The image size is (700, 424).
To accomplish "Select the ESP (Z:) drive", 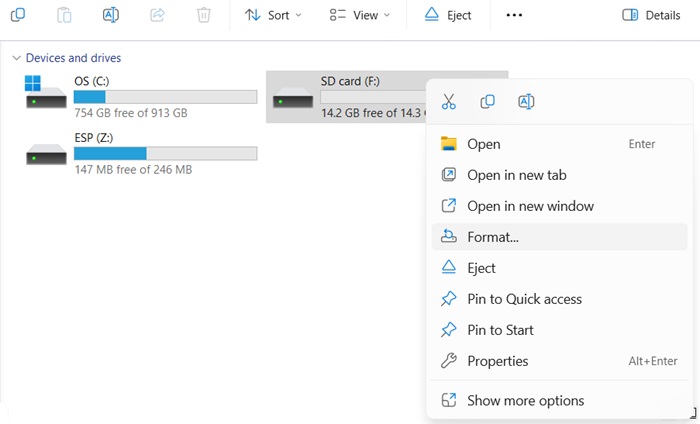I will point(141,153).
